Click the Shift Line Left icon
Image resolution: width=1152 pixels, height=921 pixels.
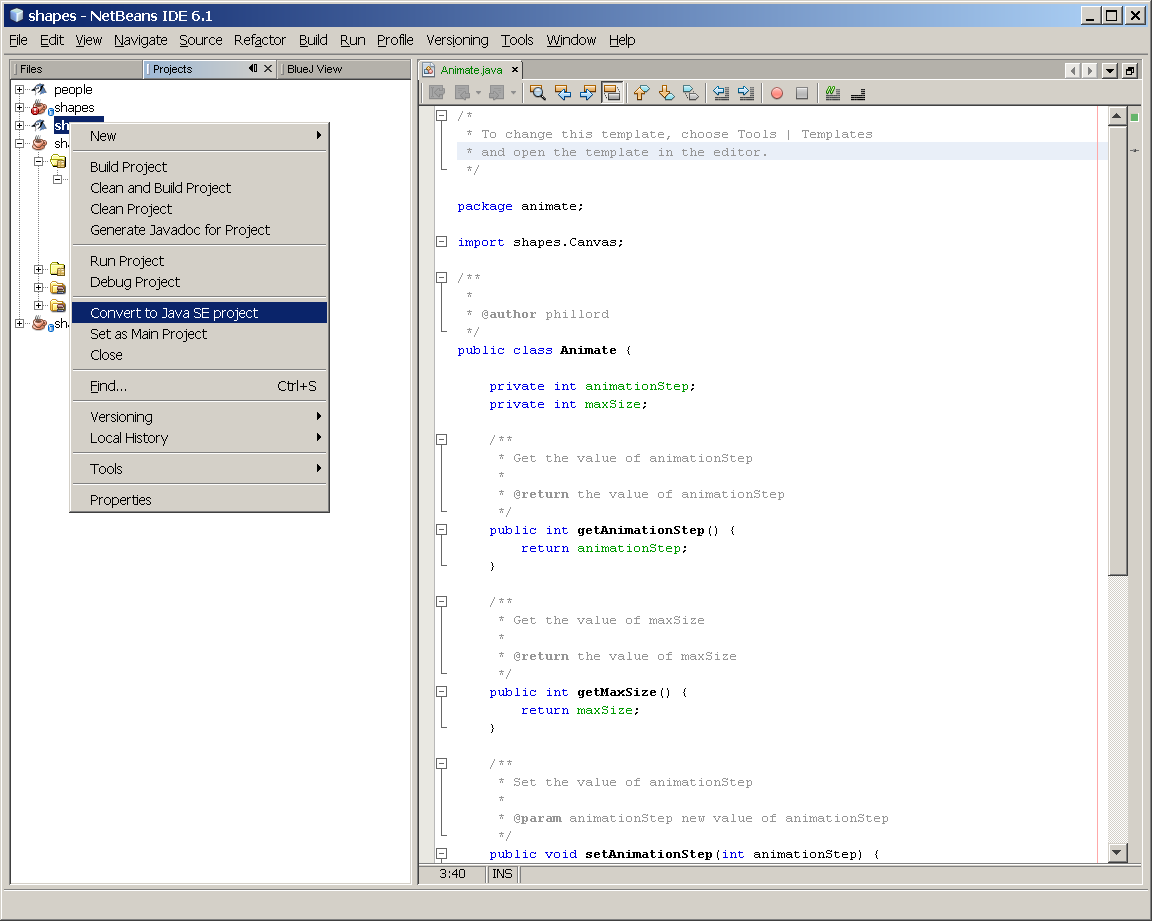click(x=721, y=93)
